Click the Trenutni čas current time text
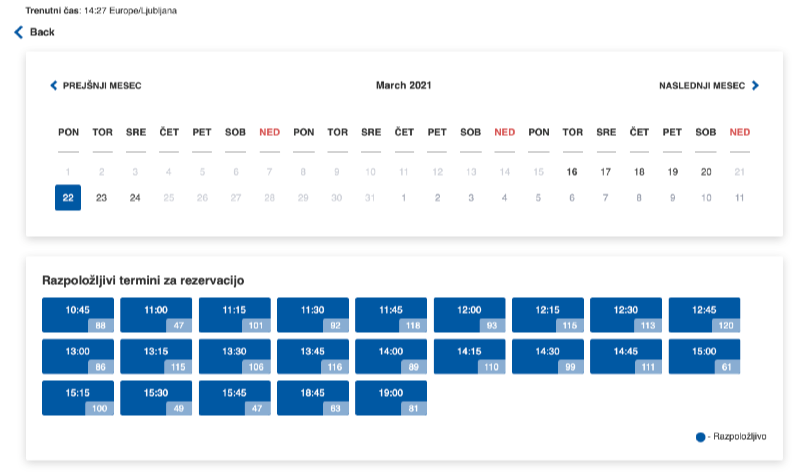The width and height of the screenshot is (800, 472). coord(101,10)
